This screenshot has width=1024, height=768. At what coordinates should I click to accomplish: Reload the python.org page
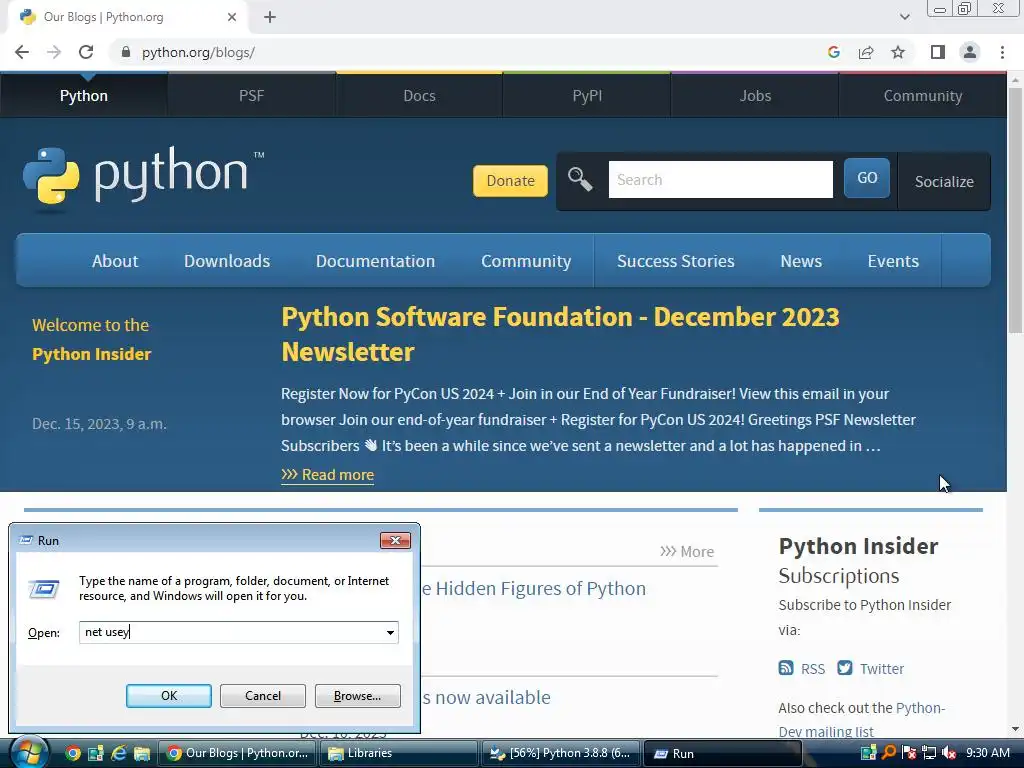point(86,52)
